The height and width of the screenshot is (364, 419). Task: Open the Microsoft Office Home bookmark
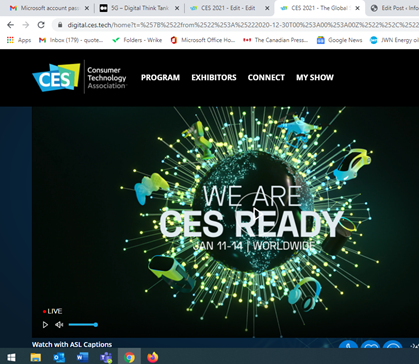pyautogui.click(x=202, y=40)
